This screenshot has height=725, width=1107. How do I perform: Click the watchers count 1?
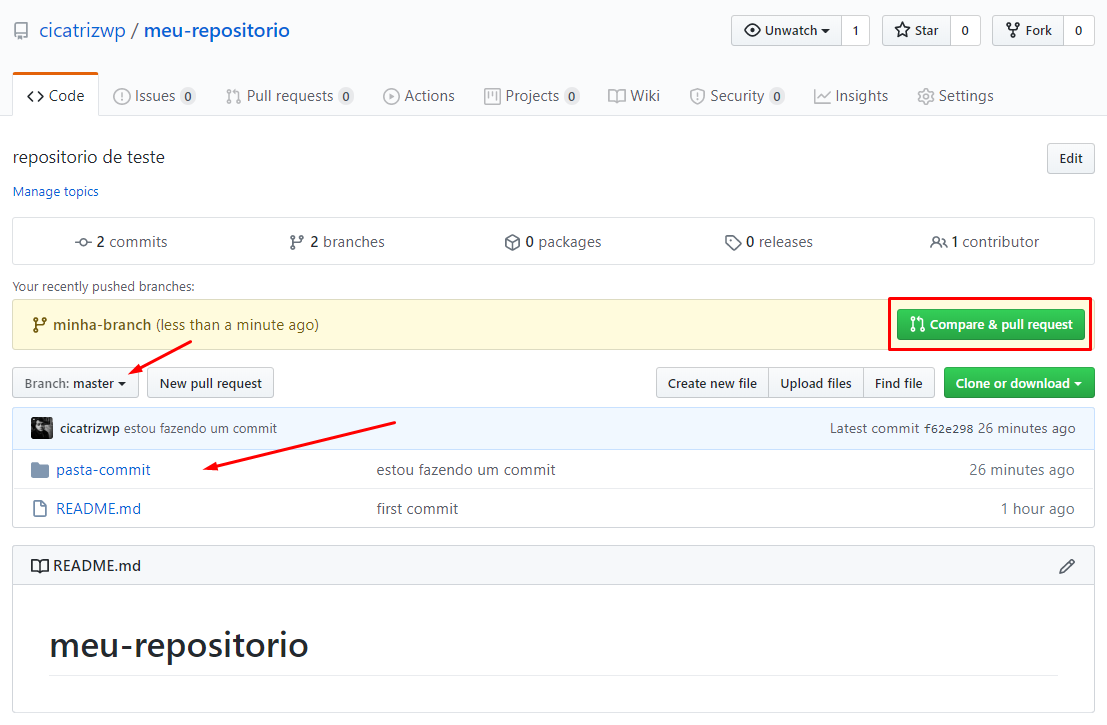856,30
